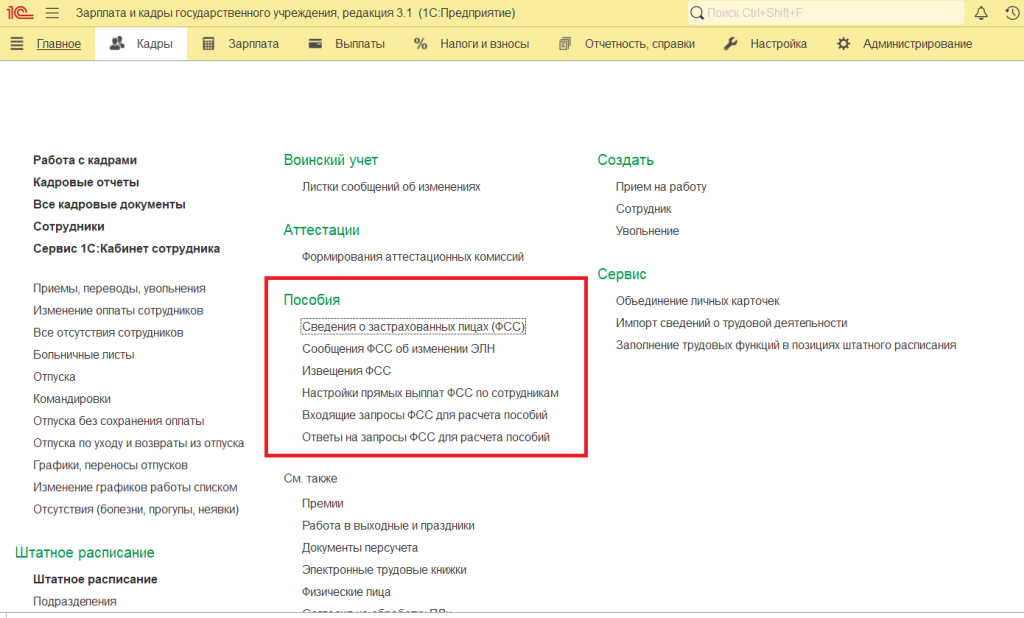Open the notifications bell

coord(980,13)
